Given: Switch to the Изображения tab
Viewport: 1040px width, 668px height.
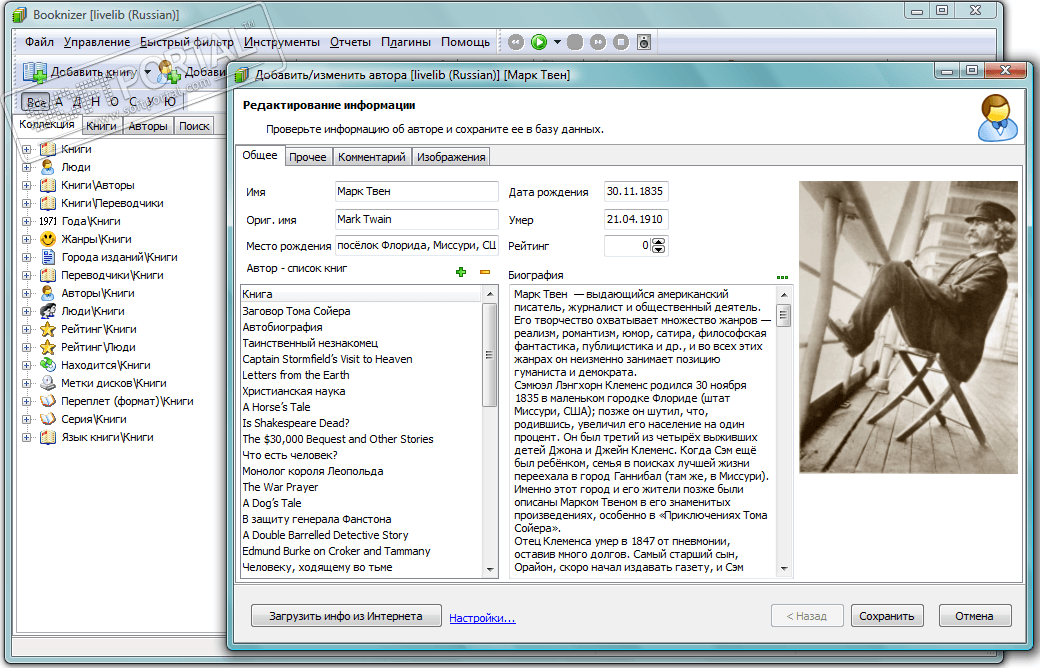Looking at the screenshot, I should pyautogui.click(x=451, y=157).
